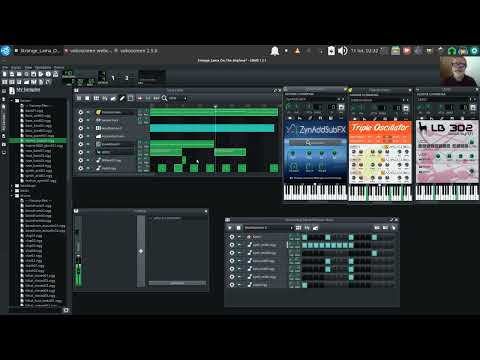Mute the Automation track in Song Editor
480x360 pixels.
[88, 136]
